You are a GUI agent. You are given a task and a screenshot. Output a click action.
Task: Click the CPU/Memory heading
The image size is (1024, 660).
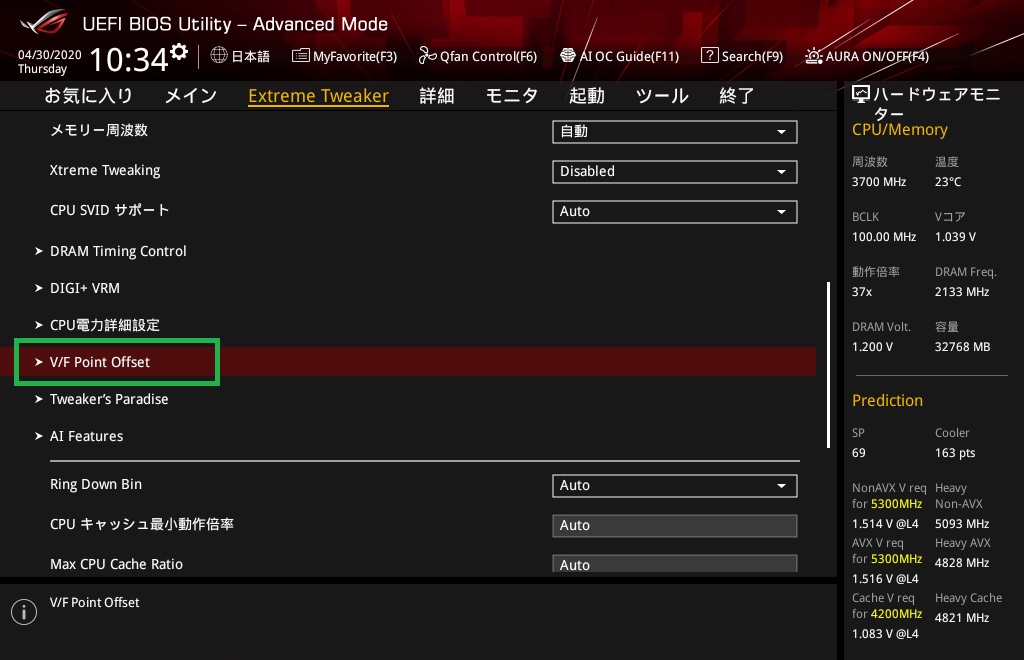click(899, 130)
